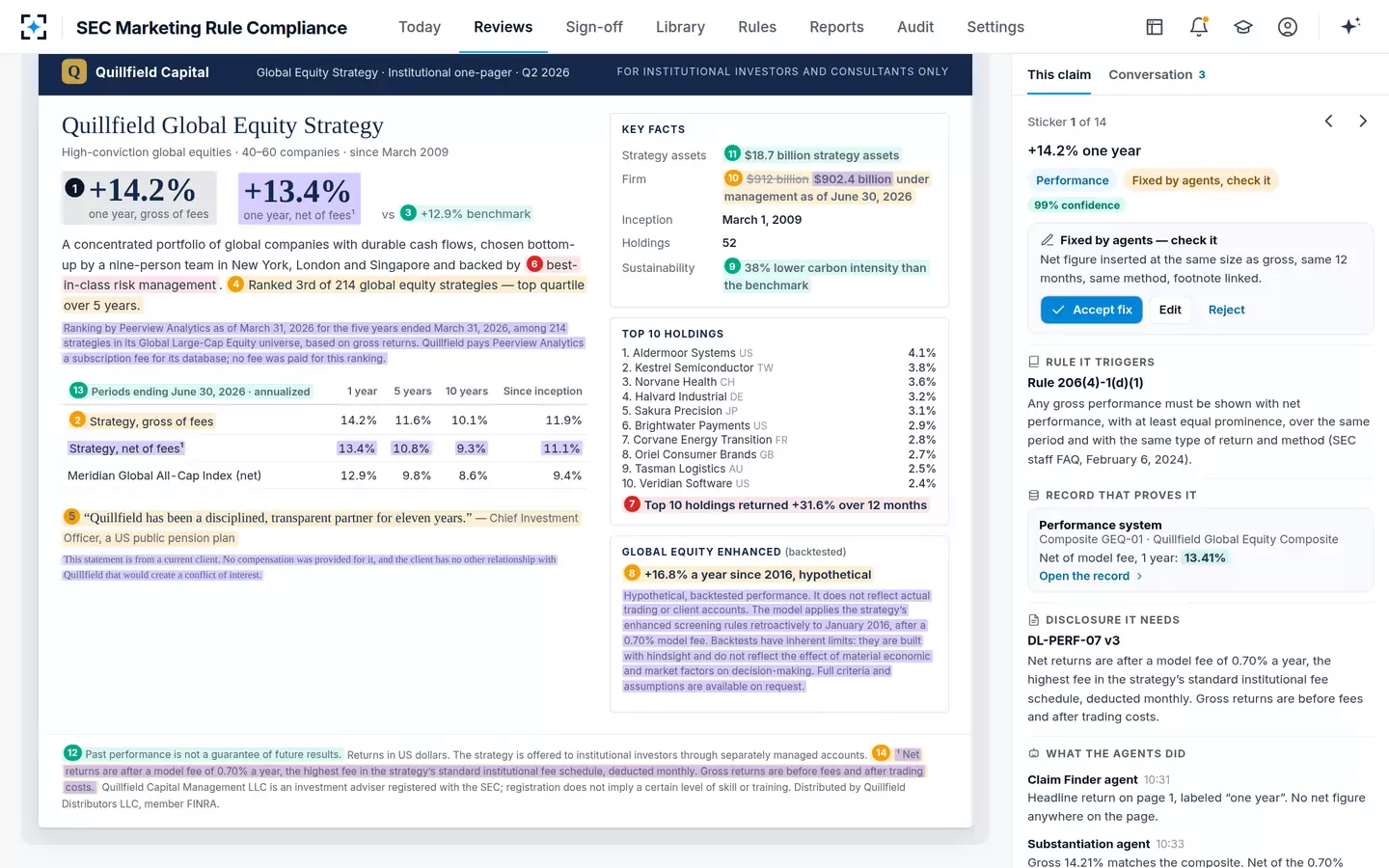
Task: Select sticker 11 on strategy assets
Action: [x=732, y=153]
